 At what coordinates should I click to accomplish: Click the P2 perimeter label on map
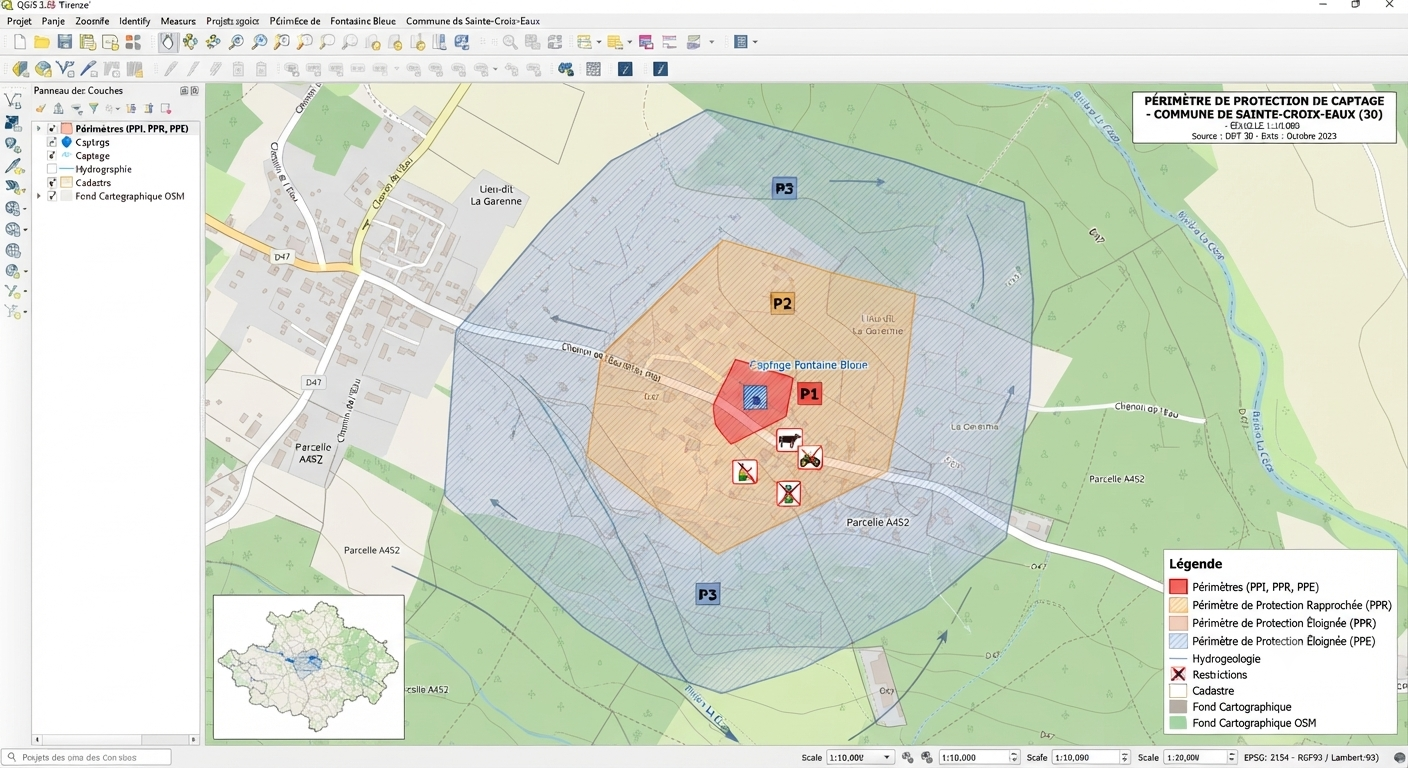[782, 303]
